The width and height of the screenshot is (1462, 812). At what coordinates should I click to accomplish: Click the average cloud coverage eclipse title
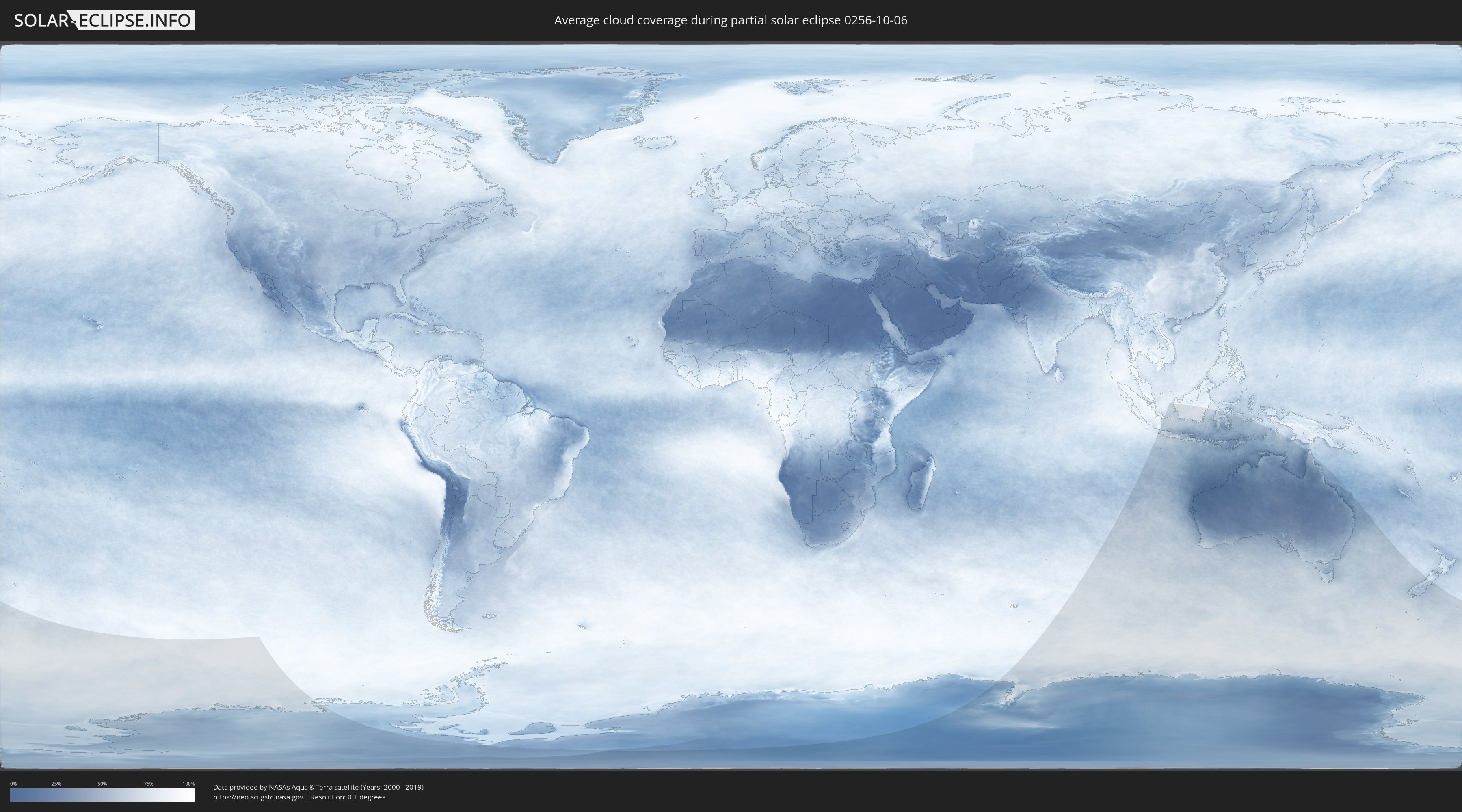(x=731, y=20)
